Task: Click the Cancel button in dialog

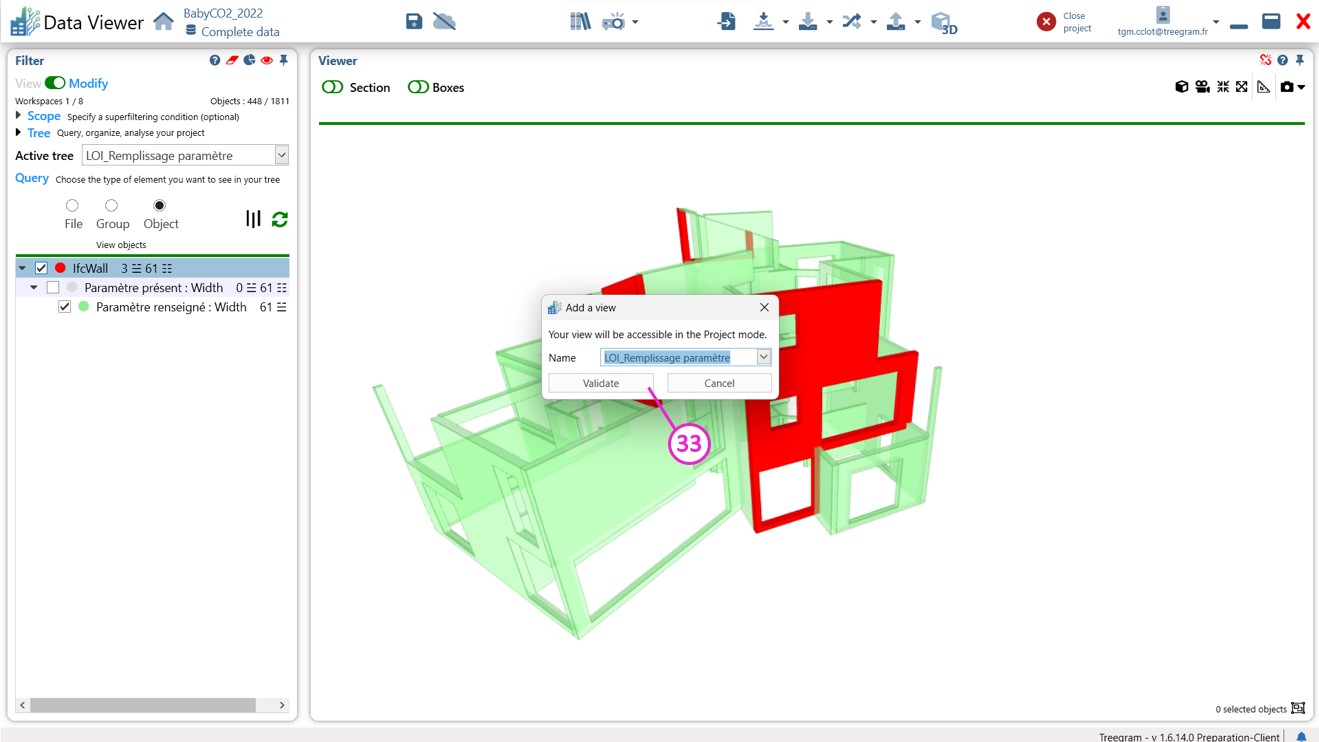Action: pyautogui.click(x=719, y=383)
